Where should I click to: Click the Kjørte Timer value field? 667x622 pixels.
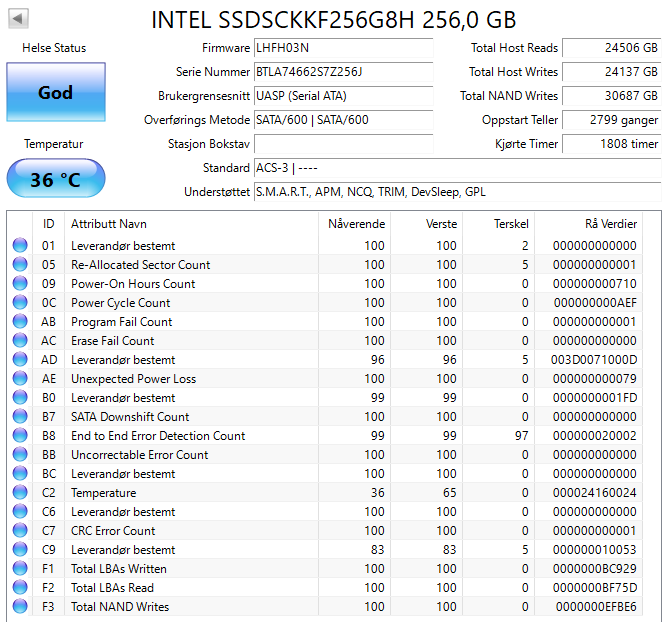point(611,144)
